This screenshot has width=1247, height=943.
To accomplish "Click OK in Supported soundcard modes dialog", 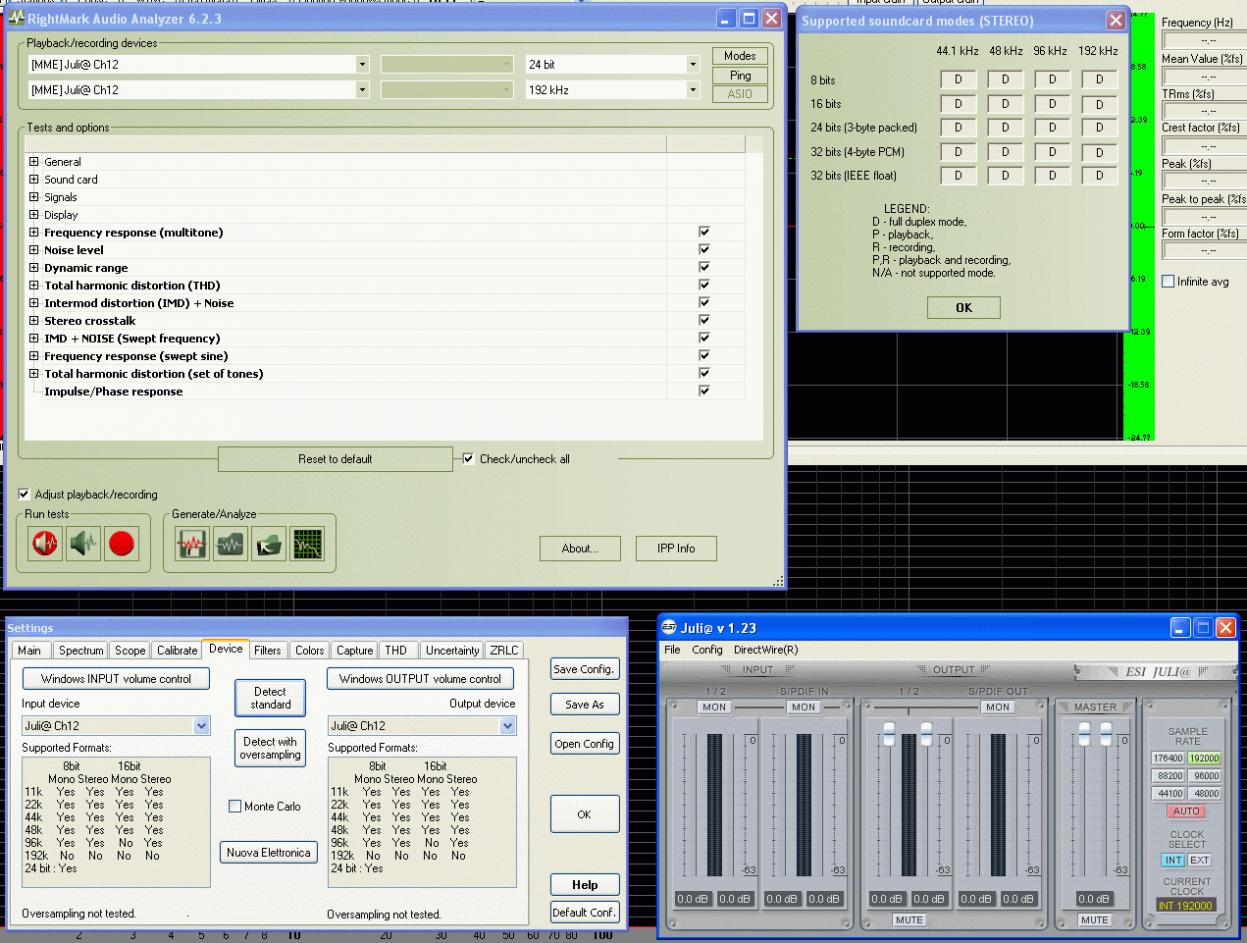I will point(964,308).
